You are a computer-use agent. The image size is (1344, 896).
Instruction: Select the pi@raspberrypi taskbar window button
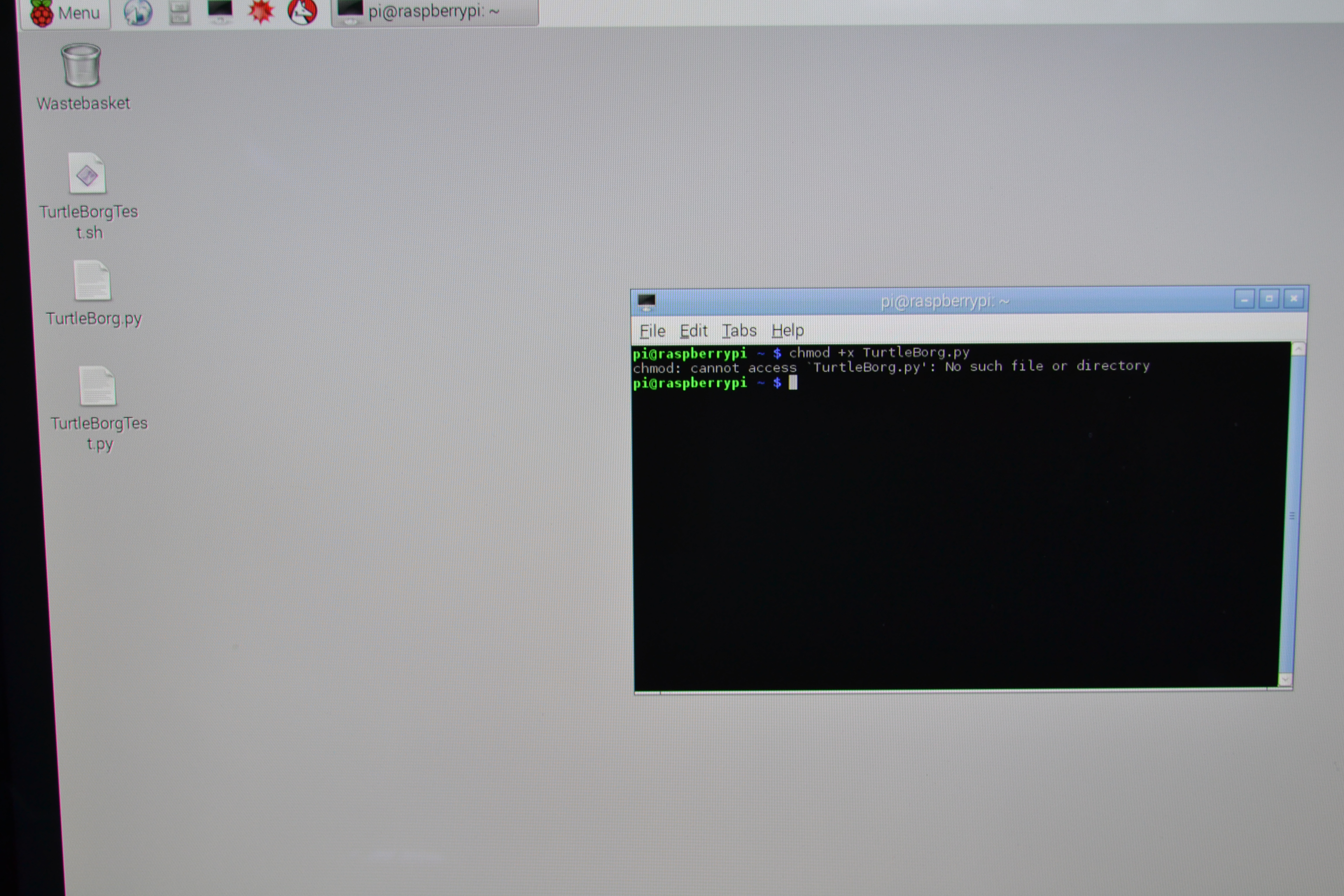click(x=434, y=11)
